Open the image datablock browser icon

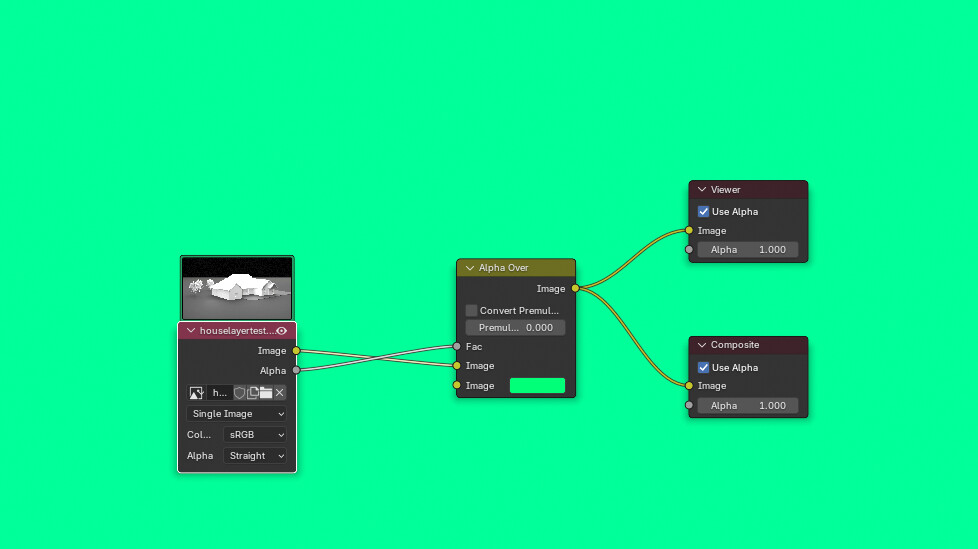click(196, 393)
